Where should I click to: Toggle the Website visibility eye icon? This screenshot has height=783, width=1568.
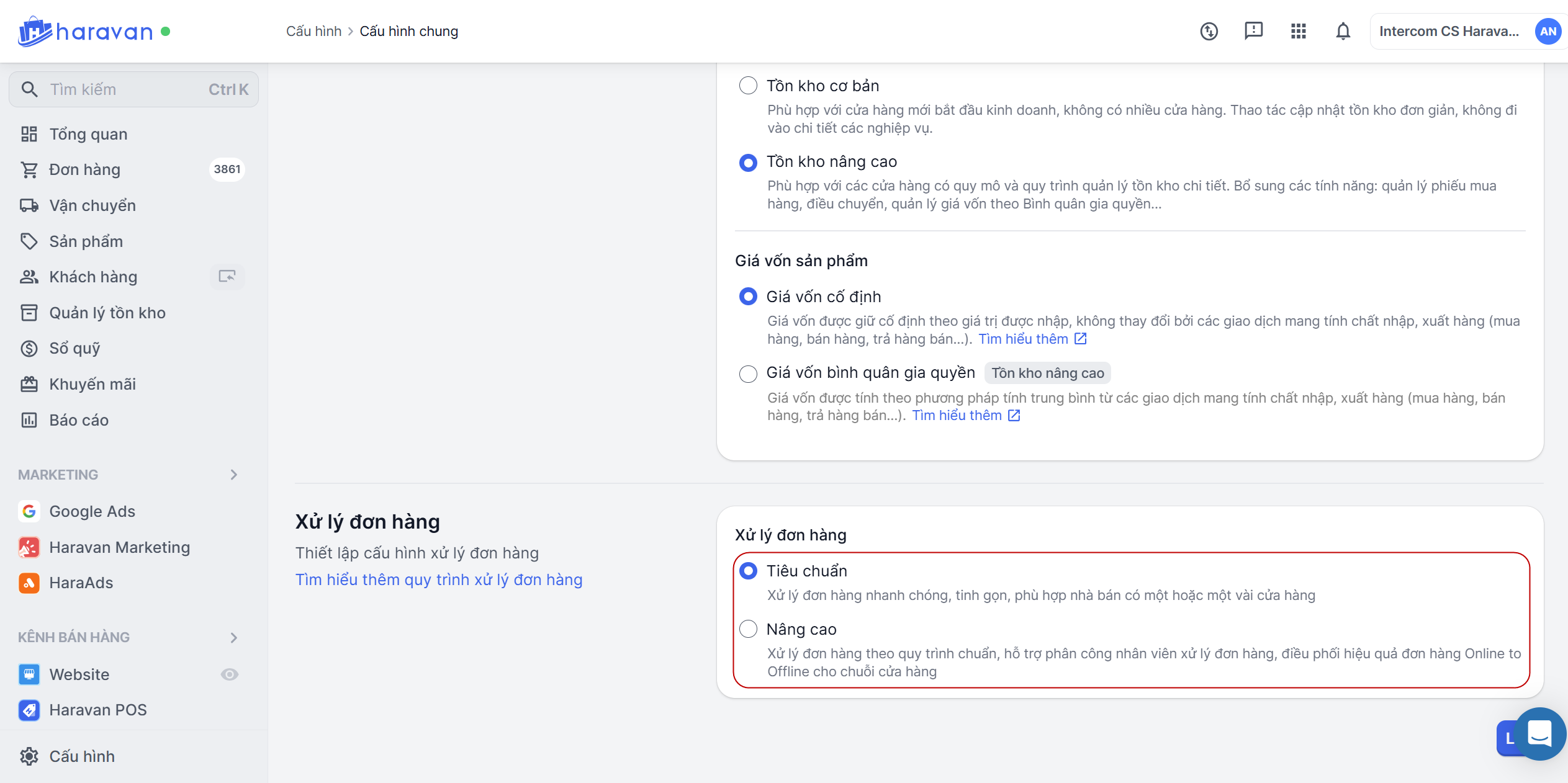point(229,674)
